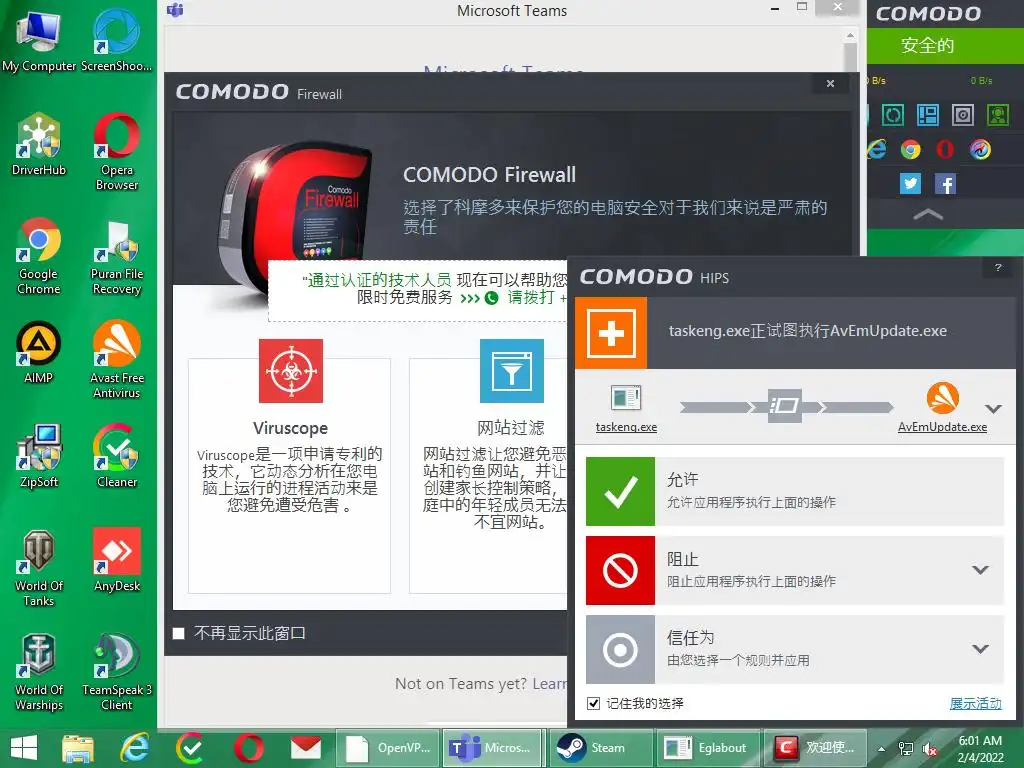Image resolution: width=1024 pixels, height=768 pixels.
Task: Open Opera from the taskbar
Action: pyautogui.click(x=249, y=748)
